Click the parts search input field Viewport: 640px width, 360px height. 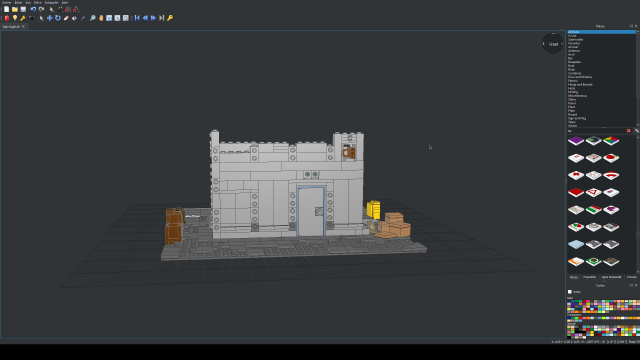coord(596,131)
